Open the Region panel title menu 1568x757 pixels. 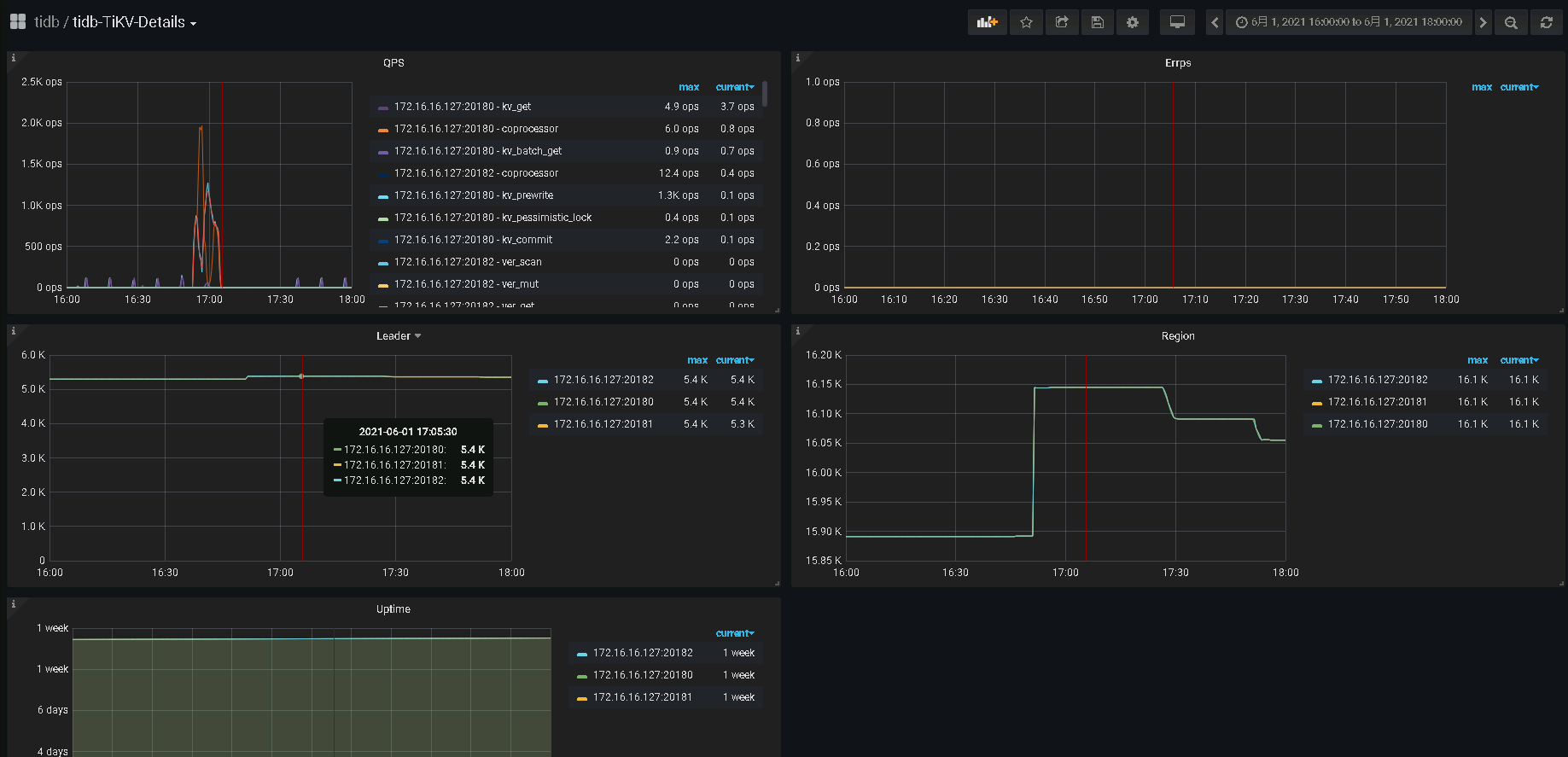1177,336
